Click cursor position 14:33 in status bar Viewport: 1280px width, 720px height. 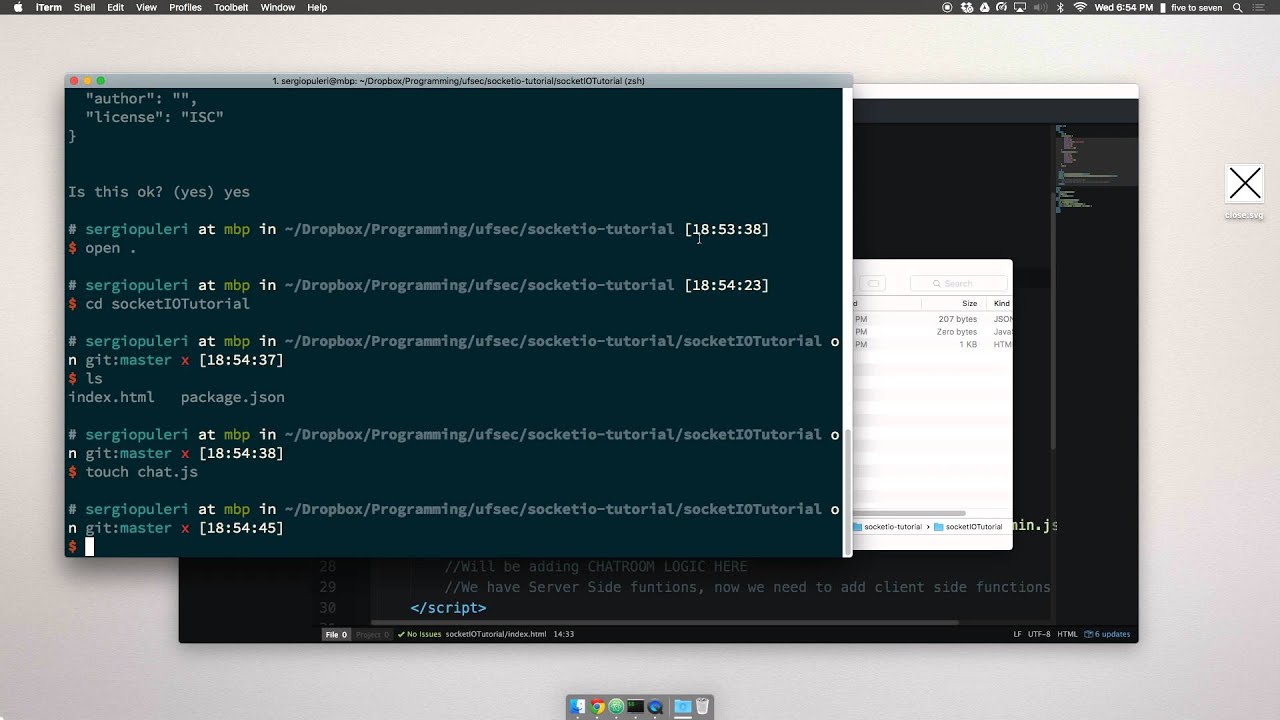pos(563,634)
